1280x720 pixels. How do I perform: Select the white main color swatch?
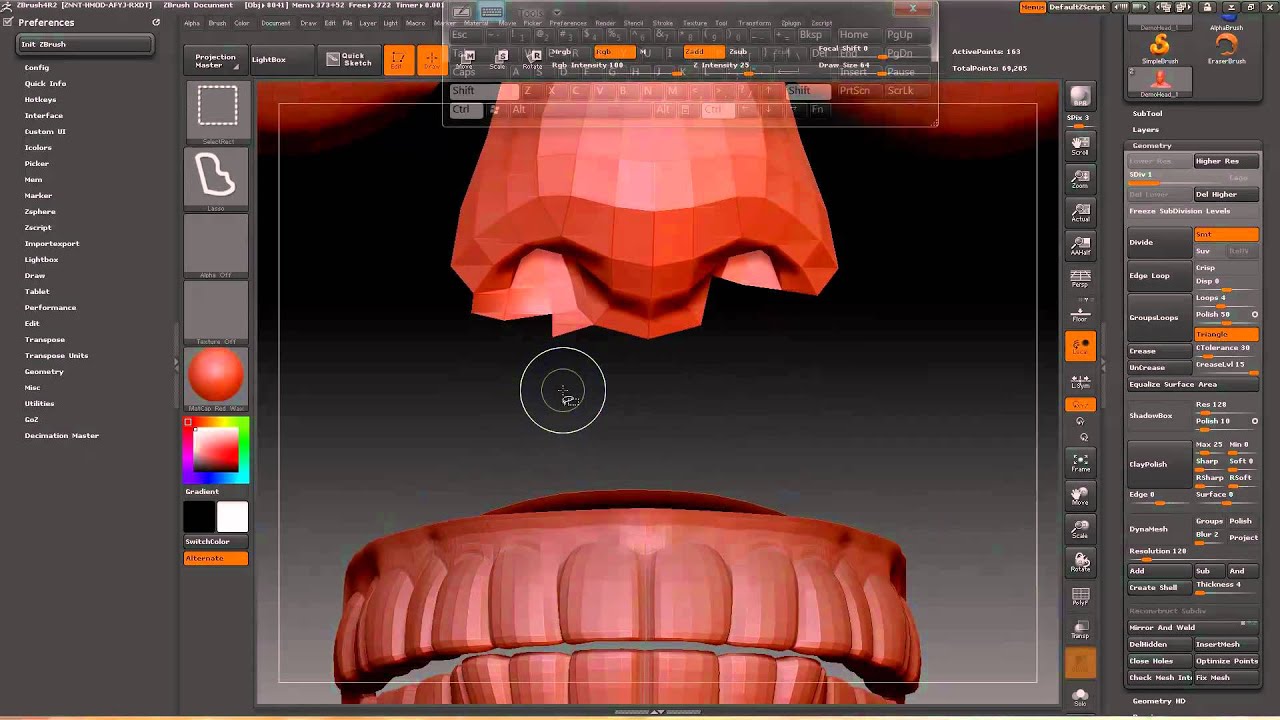click(x=232, y=517)
